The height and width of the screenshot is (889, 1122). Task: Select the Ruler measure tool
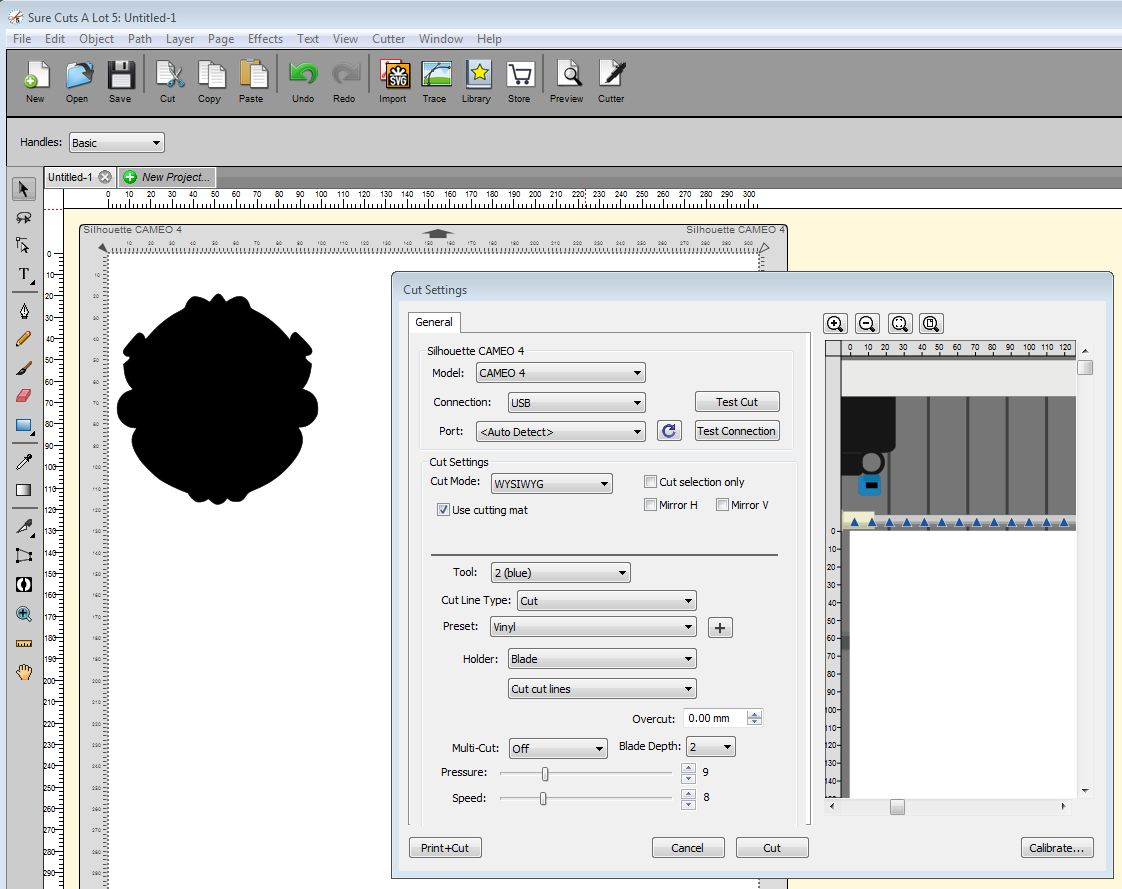24,643
